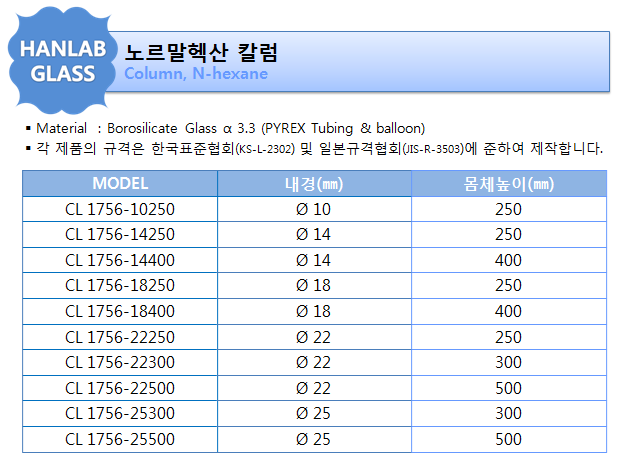Select model cell CL 1756-22300
The width and height of the screenshot is (627, 453).
120,362
